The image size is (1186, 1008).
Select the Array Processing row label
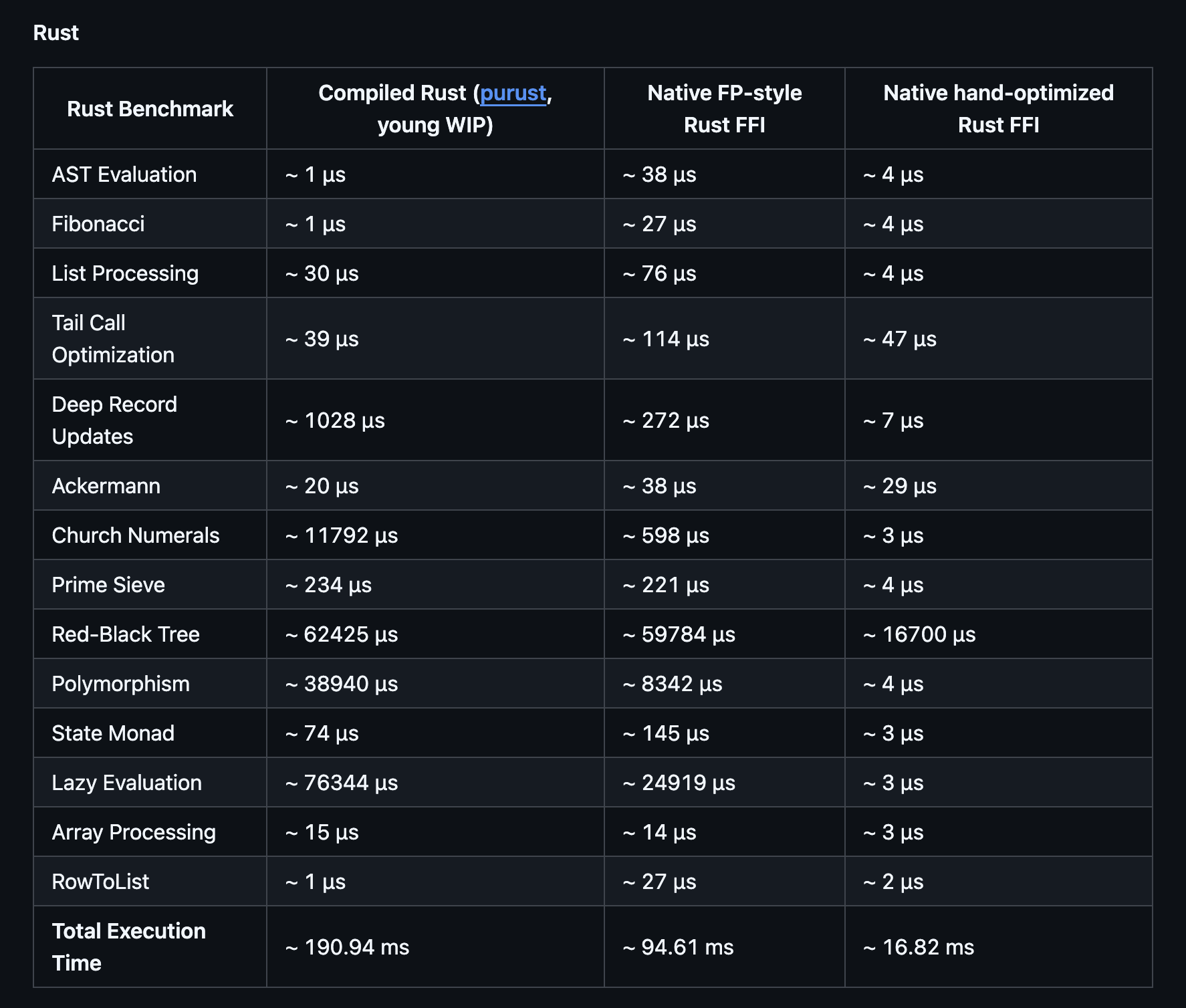[x=134, y=832]
